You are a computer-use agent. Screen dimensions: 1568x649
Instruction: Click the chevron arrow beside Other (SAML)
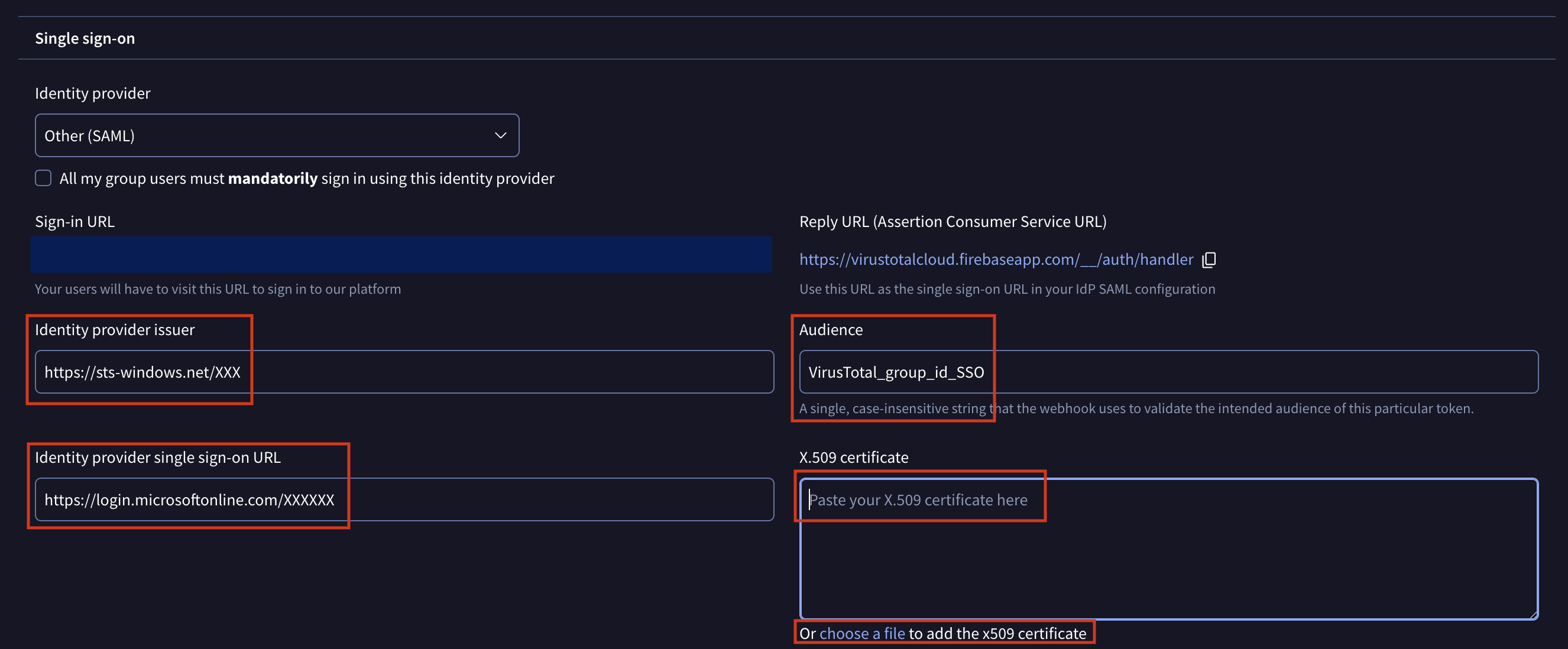pyautogui.click(x=500, y=135)
